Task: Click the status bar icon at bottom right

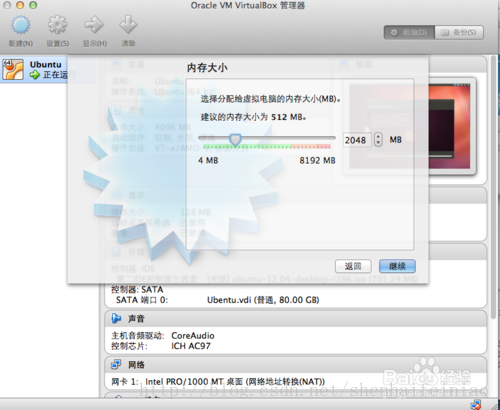Action: (476, 404)
